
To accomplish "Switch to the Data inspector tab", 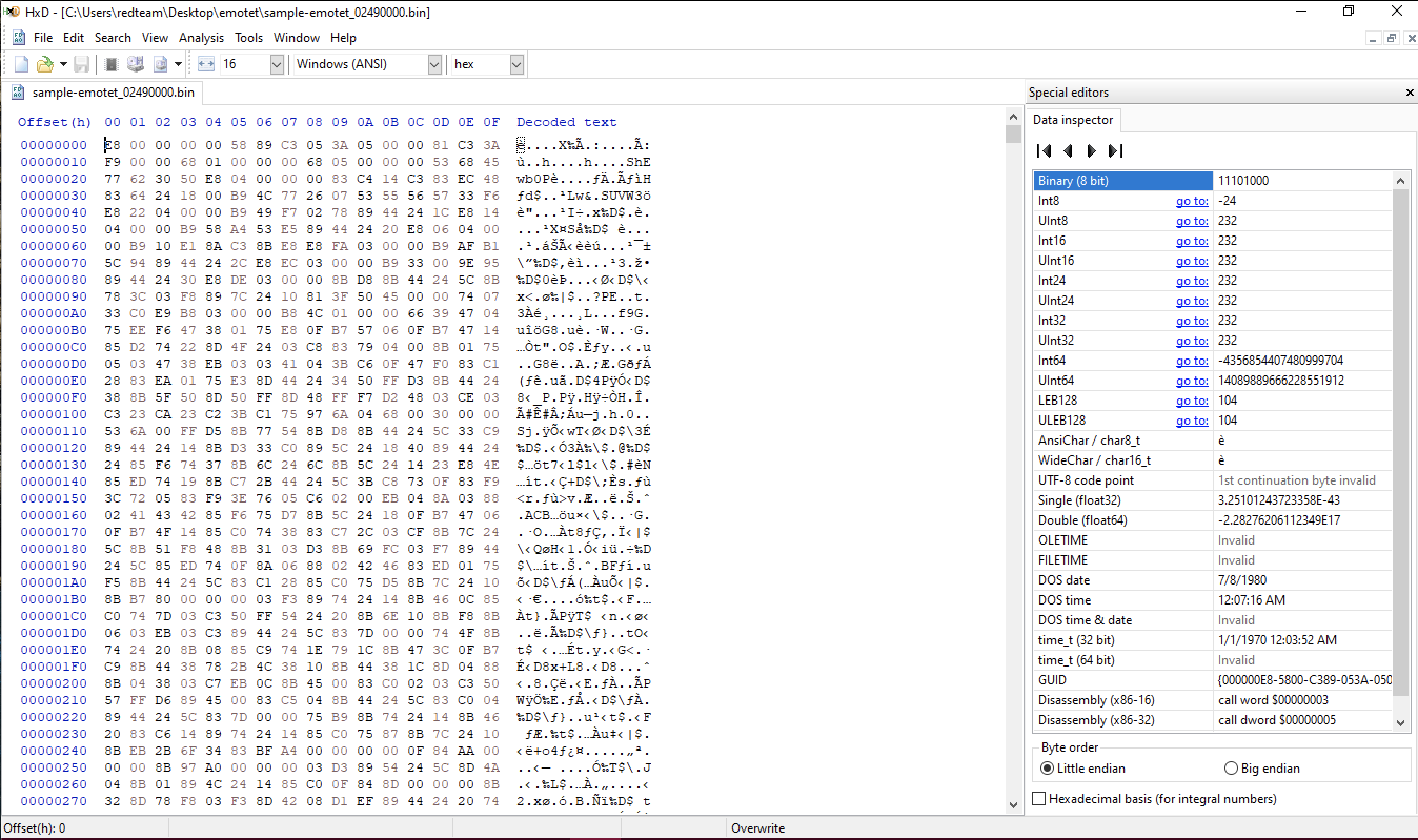I will (x=1072, y=120).
